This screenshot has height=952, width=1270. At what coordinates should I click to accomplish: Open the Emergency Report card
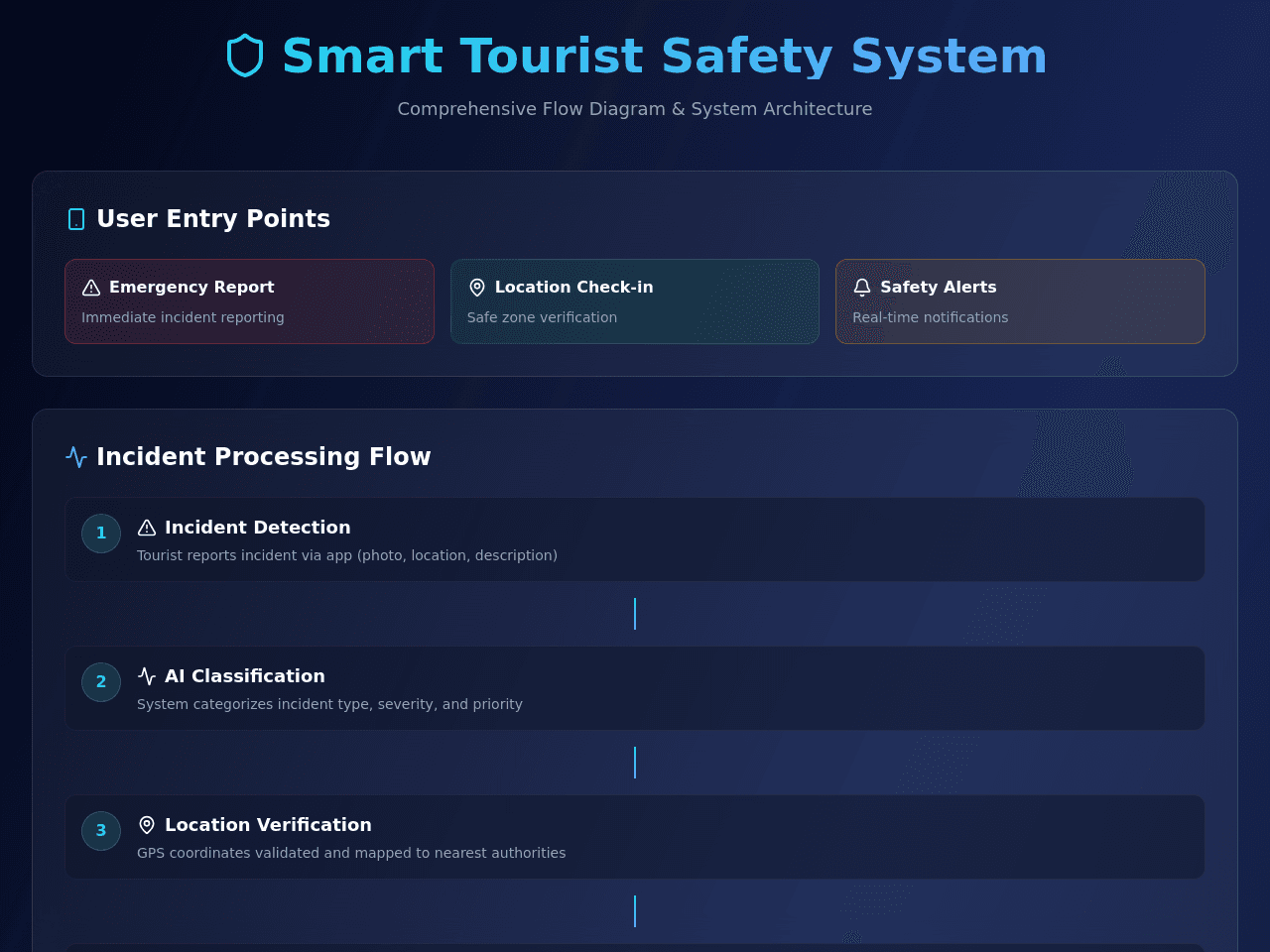pyautogui.click(x=249, y=301)
